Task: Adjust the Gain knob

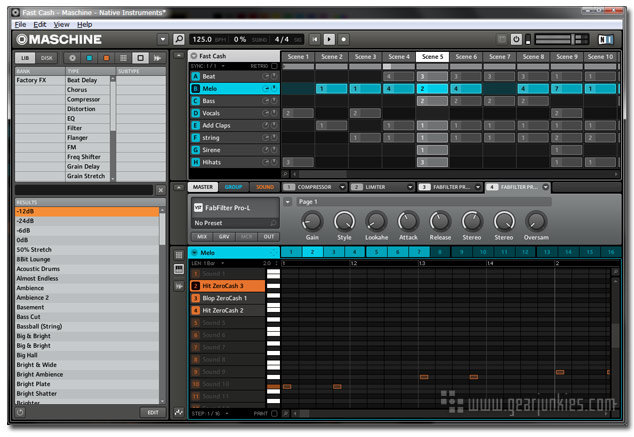Action: pyautogui.click(x=312, y=220)
